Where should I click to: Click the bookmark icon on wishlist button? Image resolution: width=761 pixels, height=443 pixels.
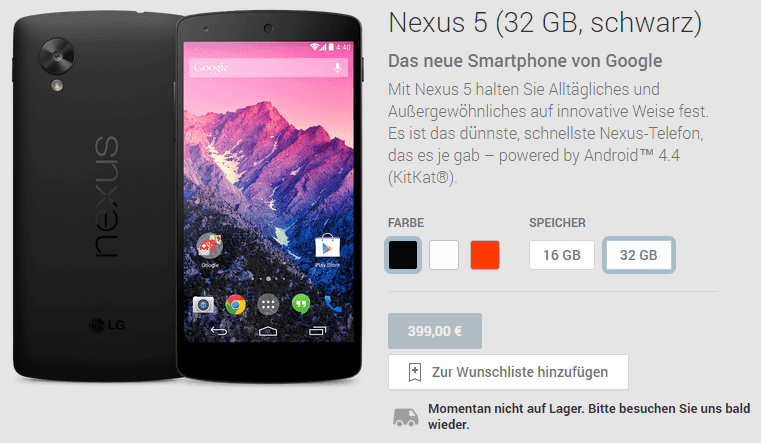tap(414, 372)
